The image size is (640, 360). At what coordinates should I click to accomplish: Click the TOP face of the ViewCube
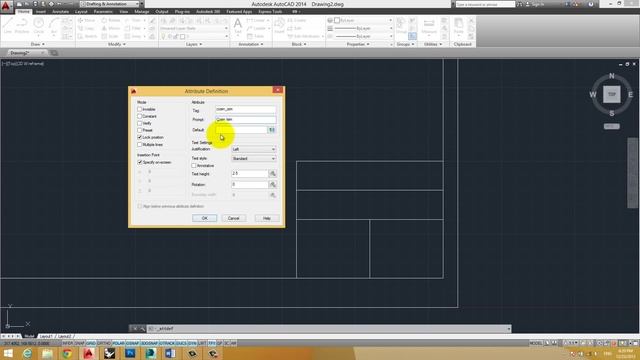pos(611,94)
